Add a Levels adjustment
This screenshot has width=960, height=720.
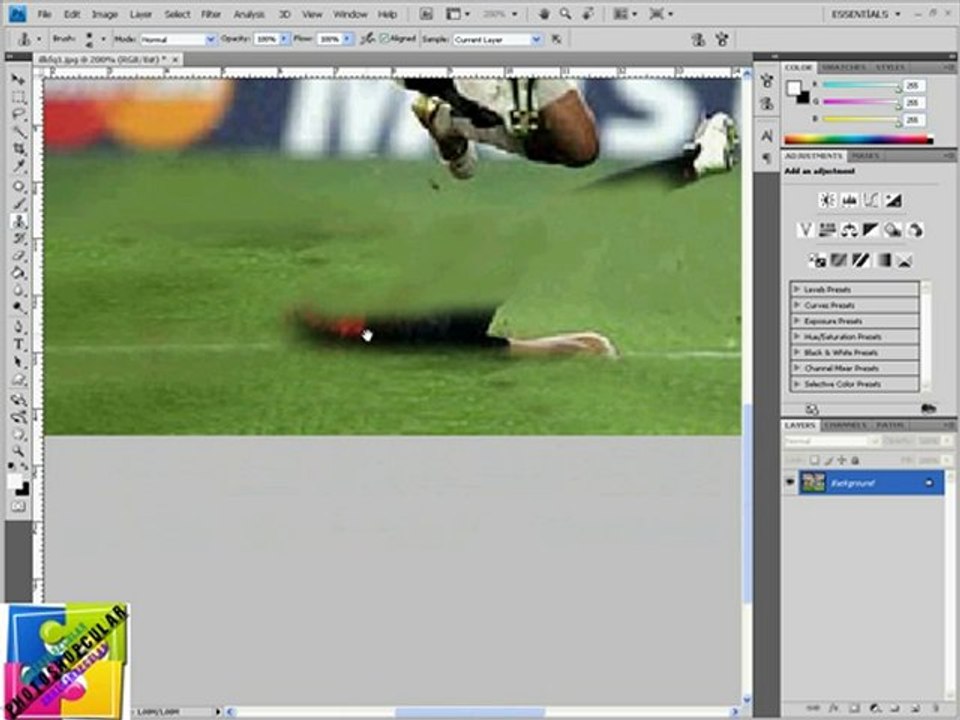coord(849,200)
